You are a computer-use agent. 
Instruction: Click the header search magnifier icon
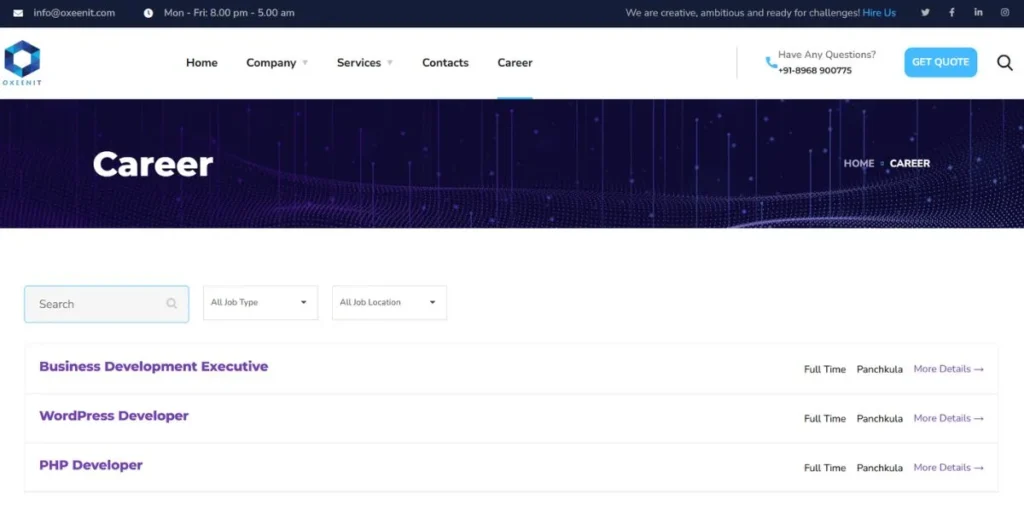point(1005,63)
